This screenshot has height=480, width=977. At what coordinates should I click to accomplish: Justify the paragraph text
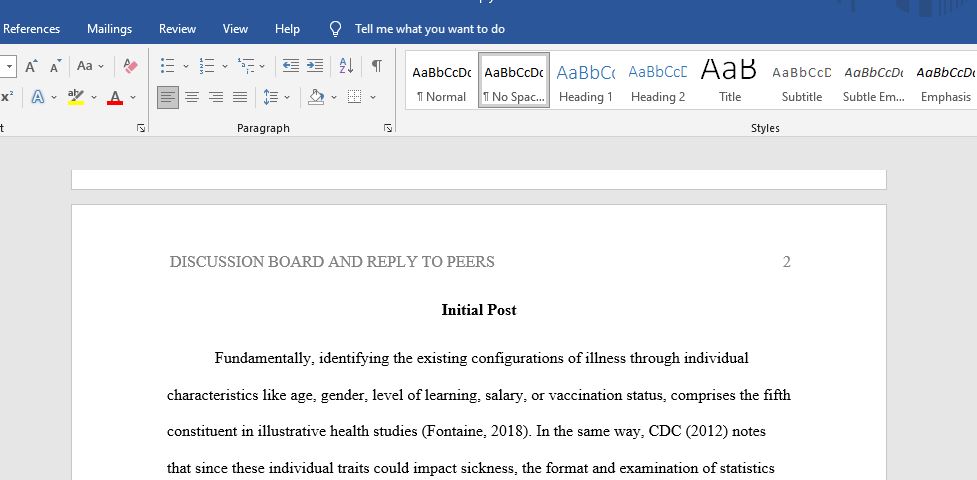(239, 97)
